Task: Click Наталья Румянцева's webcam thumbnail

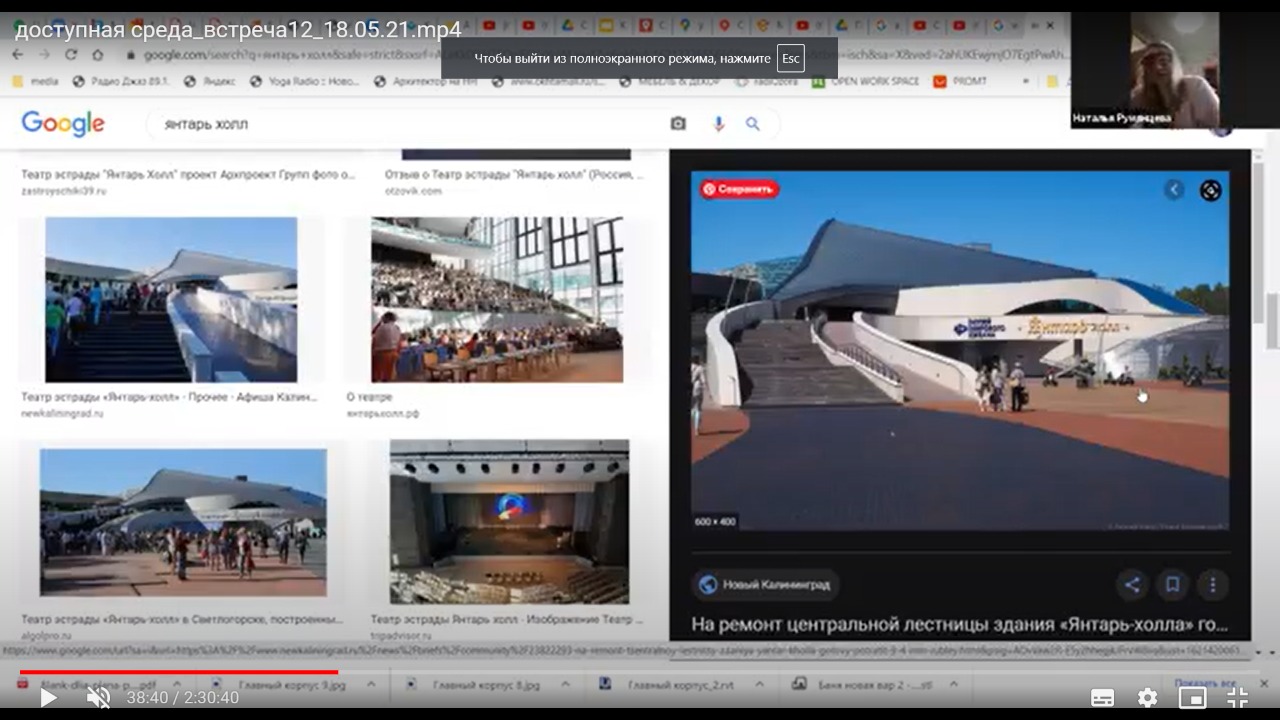Action: 1174,70
